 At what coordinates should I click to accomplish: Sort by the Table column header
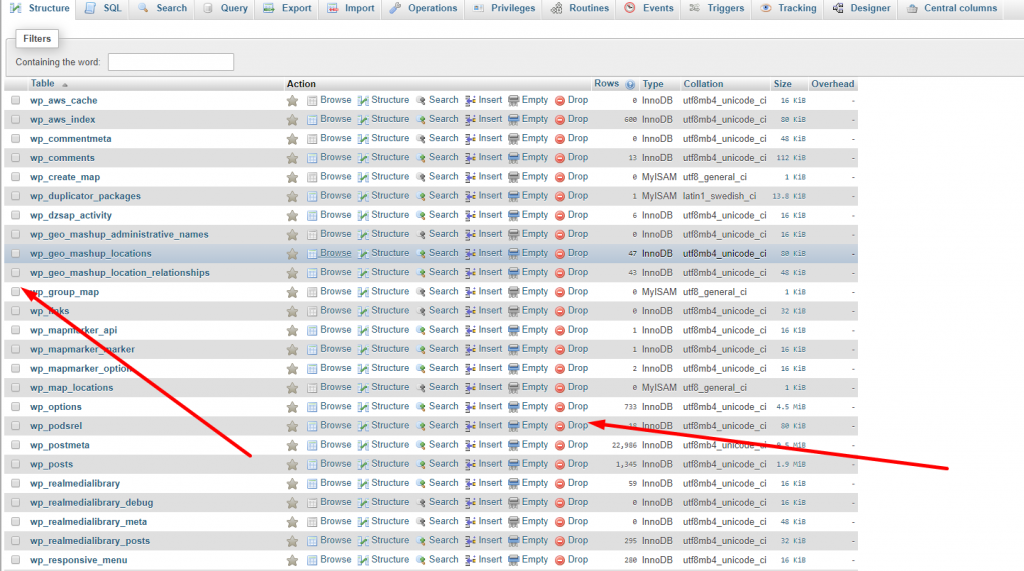42,84
